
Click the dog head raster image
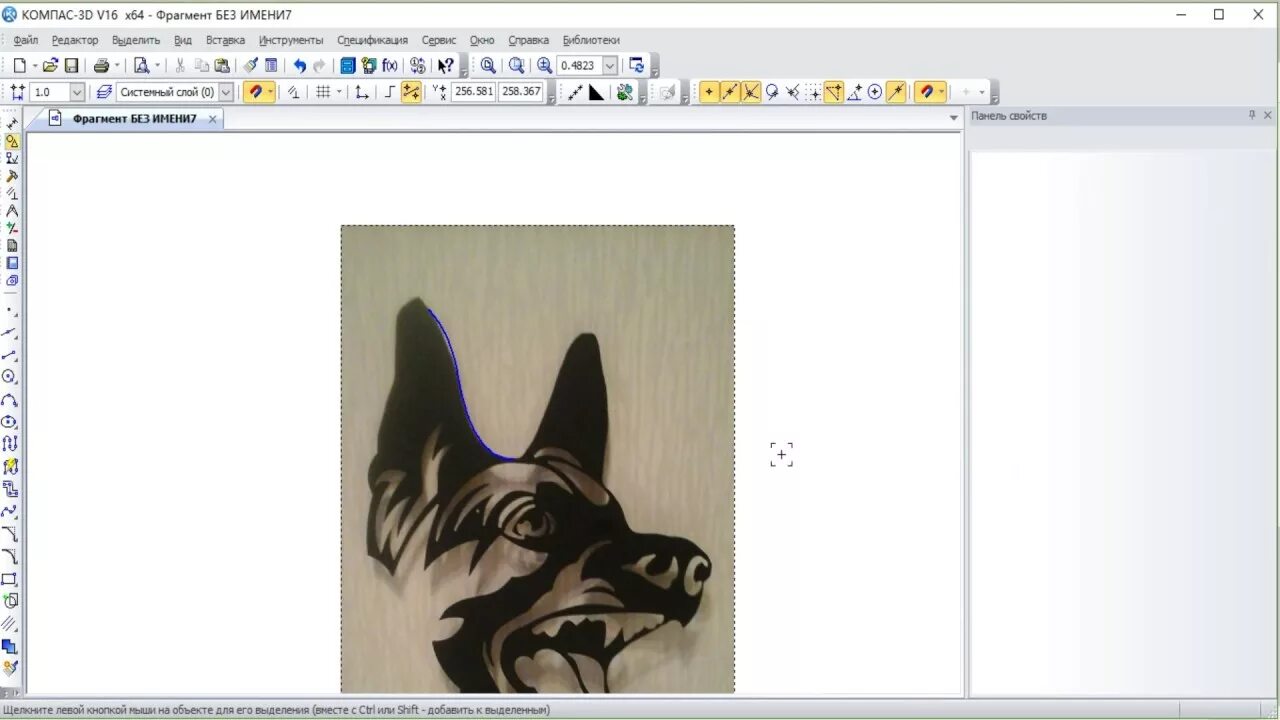[x=537, y=459]
